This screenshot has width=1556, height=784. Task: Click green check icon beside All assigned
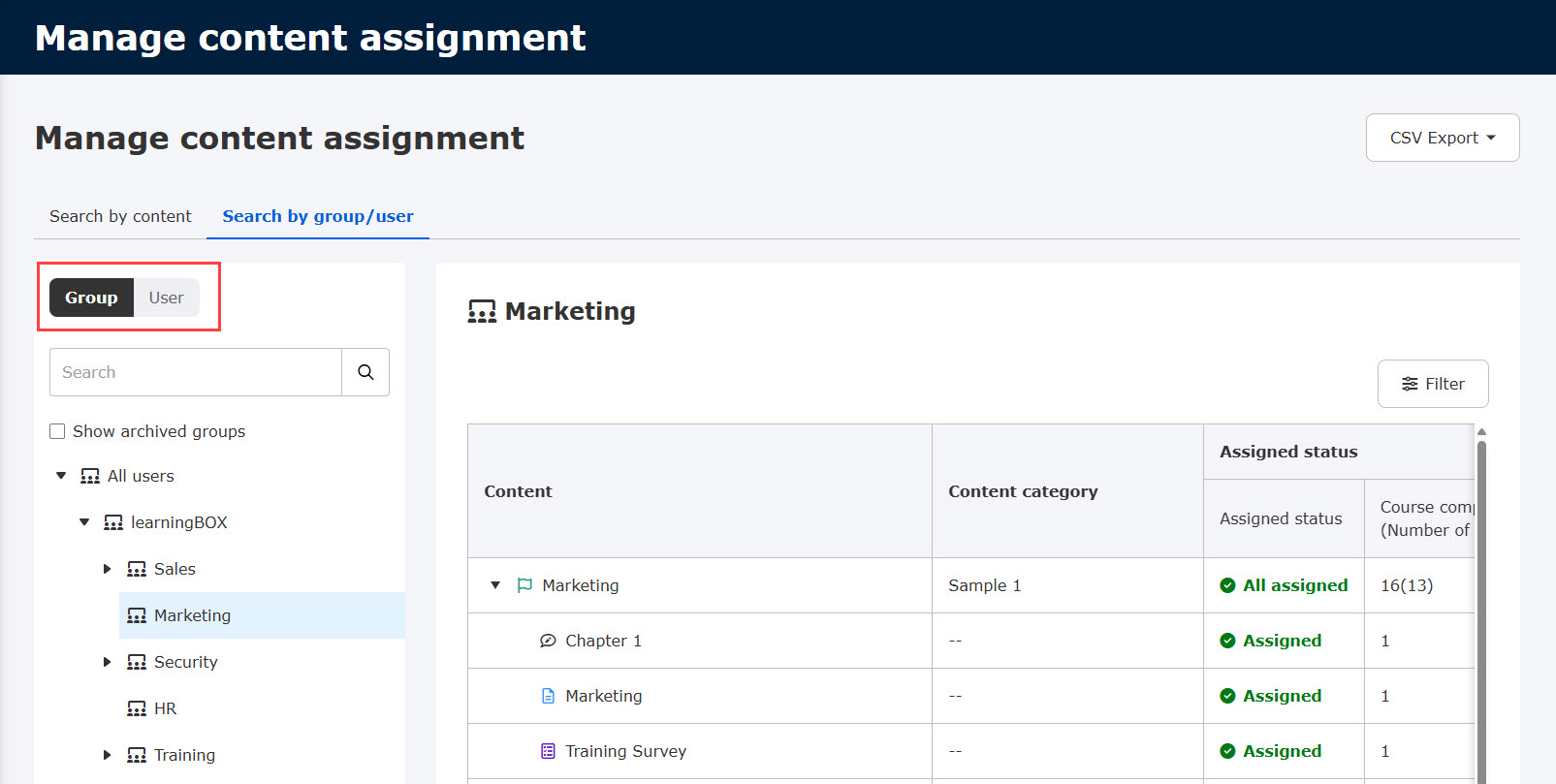coord(1227,585)
